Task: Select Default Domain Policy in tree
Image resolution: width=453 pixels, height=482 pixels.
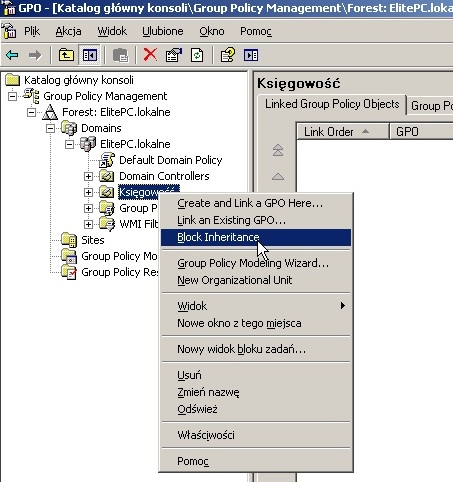Action: tap(170, 160)
